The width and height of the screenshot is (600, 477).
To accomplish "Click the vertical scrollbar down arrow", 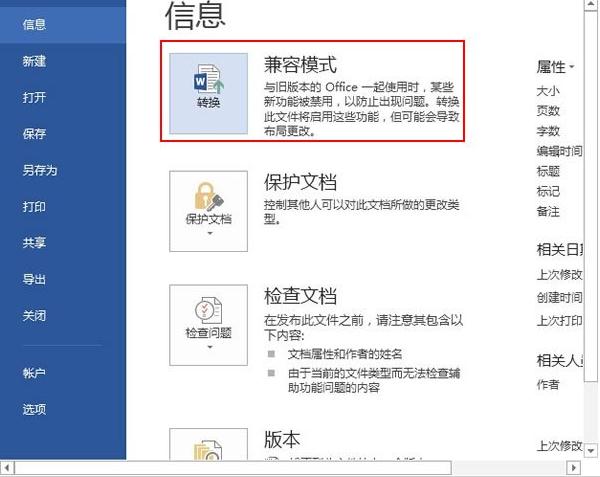I will tap(591, 451).
